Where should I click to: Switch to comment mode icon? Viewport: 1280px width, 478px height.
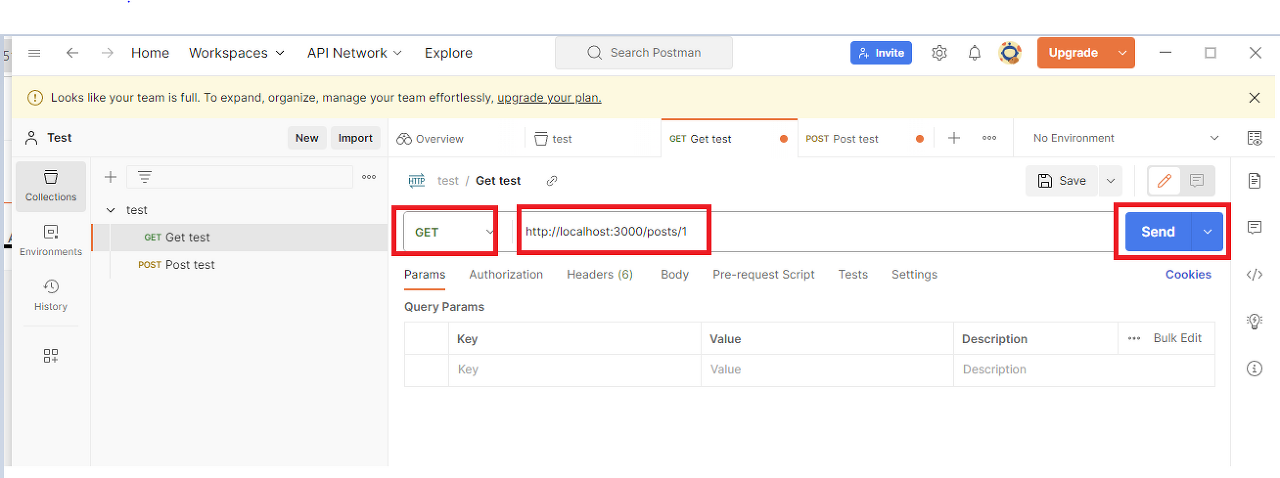point(1197,181)
